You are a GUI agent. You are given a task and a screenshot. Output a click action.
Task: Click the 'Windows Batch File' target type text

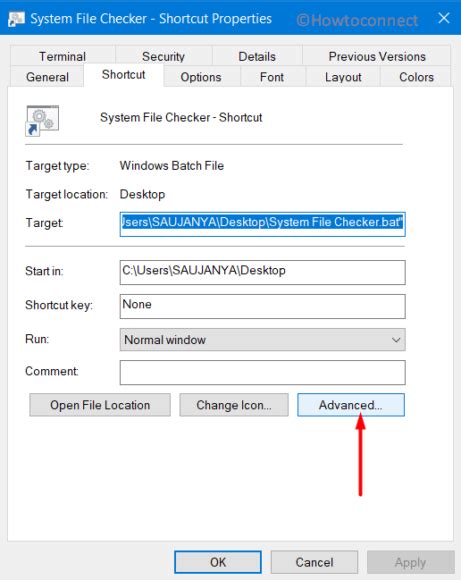(x=172, y=166)
